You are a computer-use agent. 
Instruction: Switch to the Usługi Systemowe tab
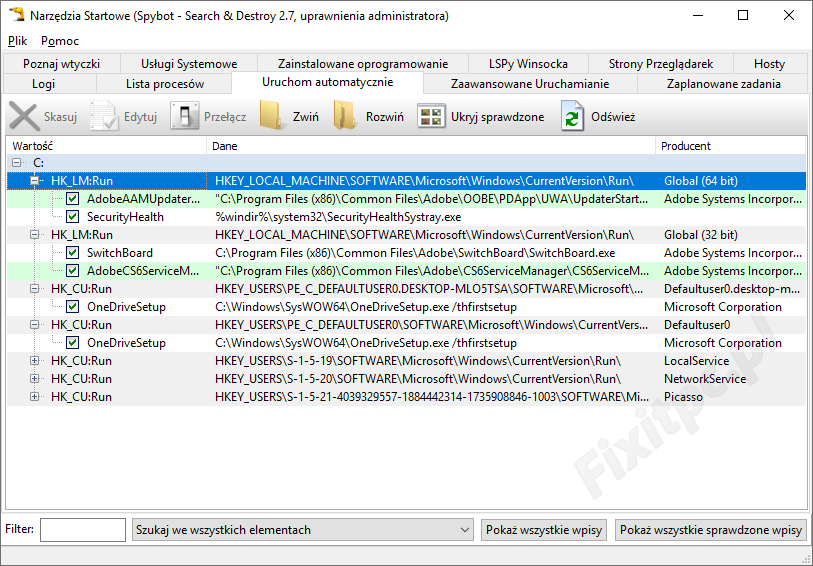pos(189,64)
